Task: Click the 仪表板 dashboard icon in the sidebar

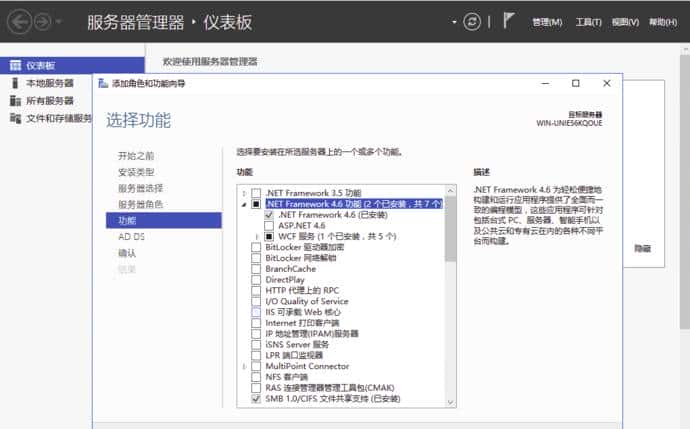Action: pos(15,66)
